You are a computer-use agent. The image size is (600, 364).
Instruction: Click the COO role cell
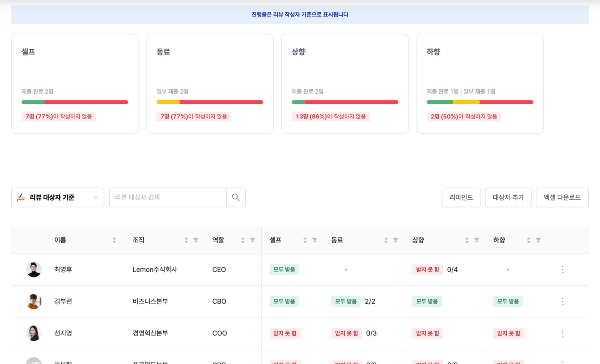tap(220, 333)
